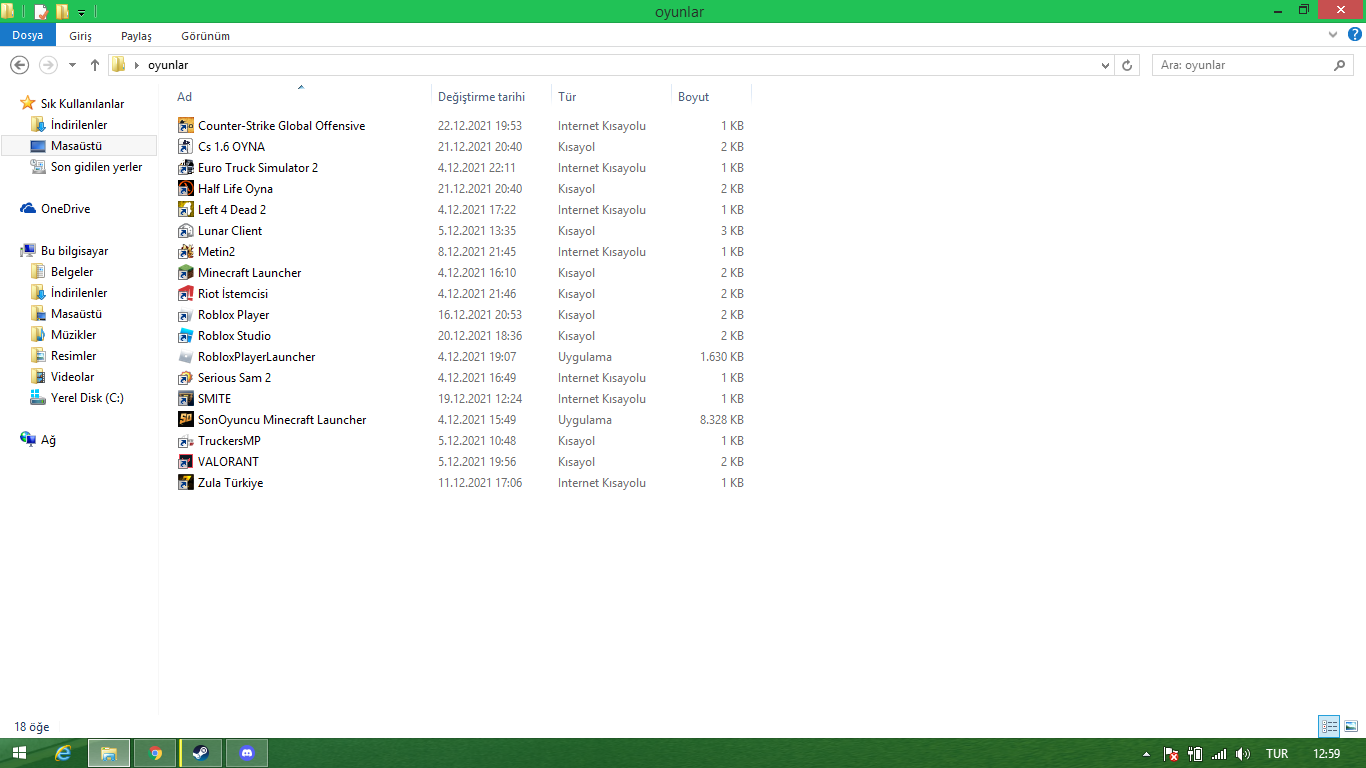Open the Paylaş ribbon tab
Image resolution: width=1366 pixels, height=768 pixels.
click(x=137, y=36)
